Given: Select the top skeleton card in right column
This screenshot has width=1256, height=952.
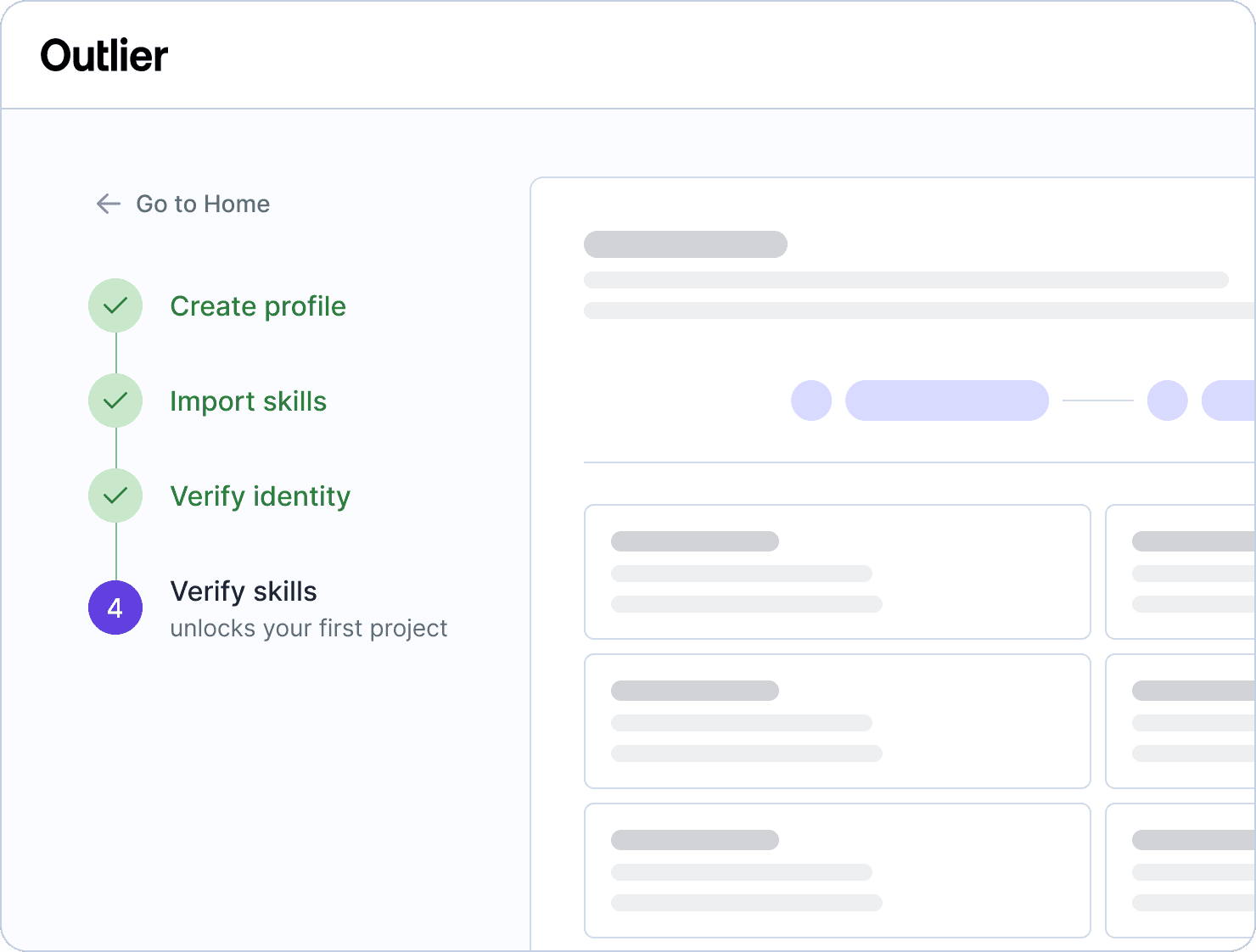Looking at the screenshot, I should coord(1180,572).
